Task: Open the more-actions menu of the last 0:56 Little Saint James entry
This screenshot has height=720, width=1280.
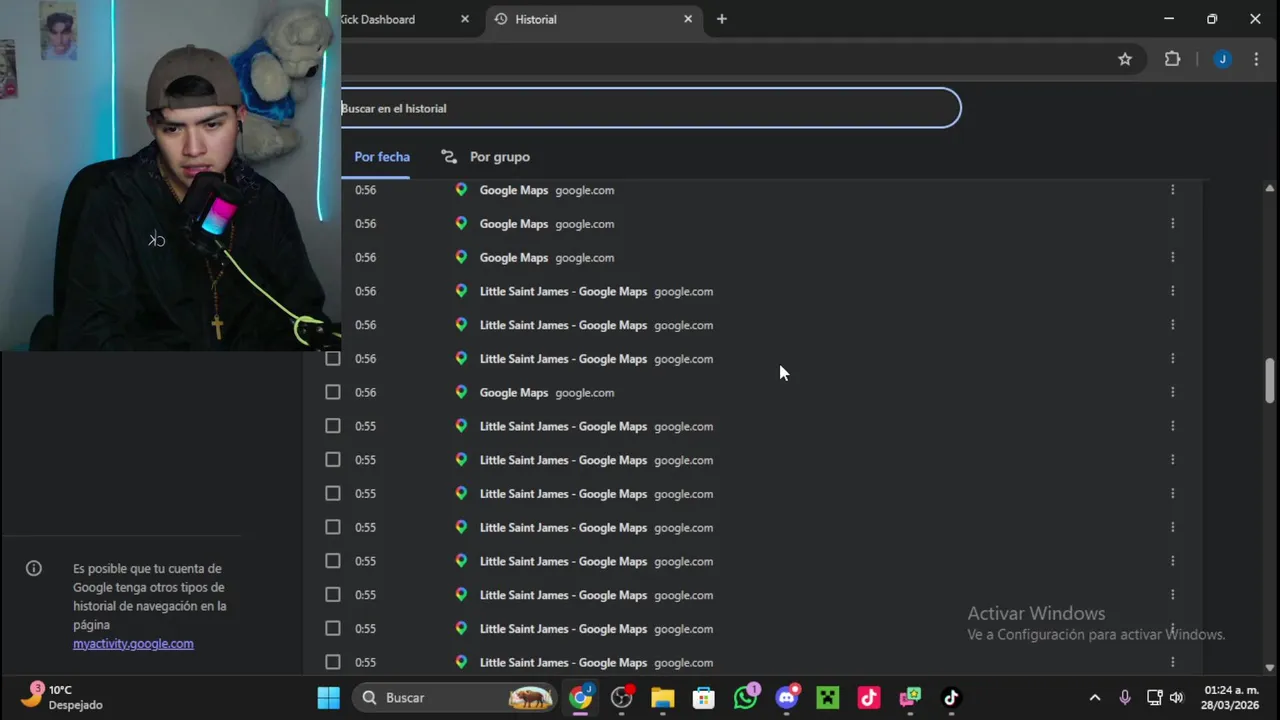Action: coord(1172,358)
